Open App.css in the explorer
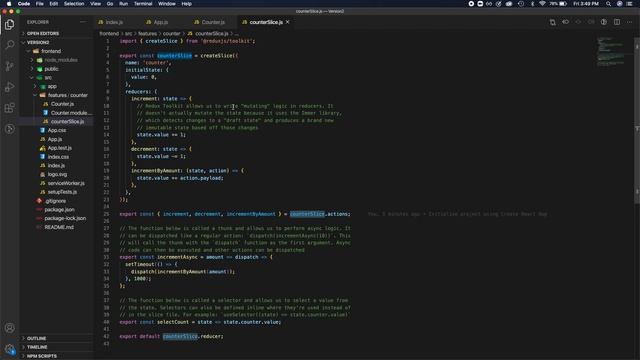This screenshot has width=640, height=360. 56,130
